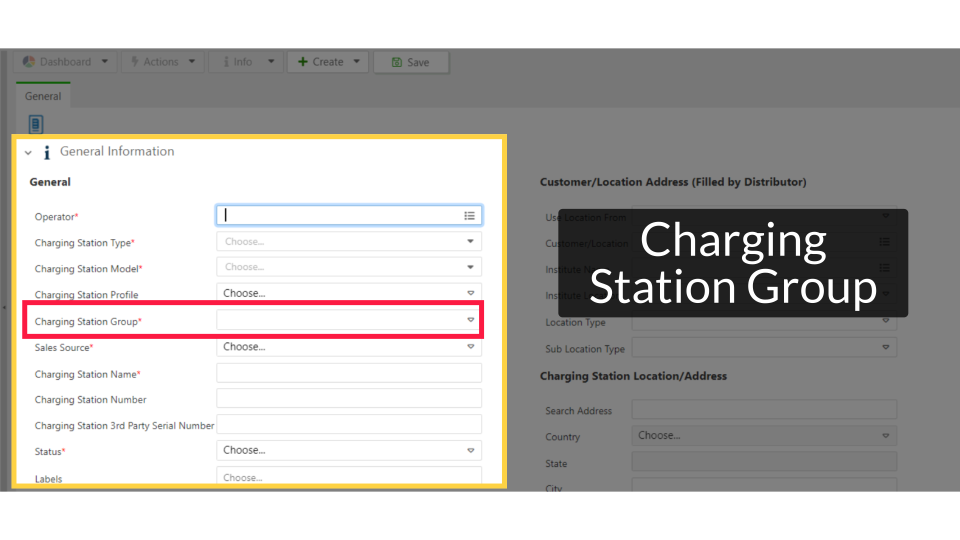
Task: Click the "Customer/Location Address (Filled by Distributor)" heading
Action: tap(673, 182)
